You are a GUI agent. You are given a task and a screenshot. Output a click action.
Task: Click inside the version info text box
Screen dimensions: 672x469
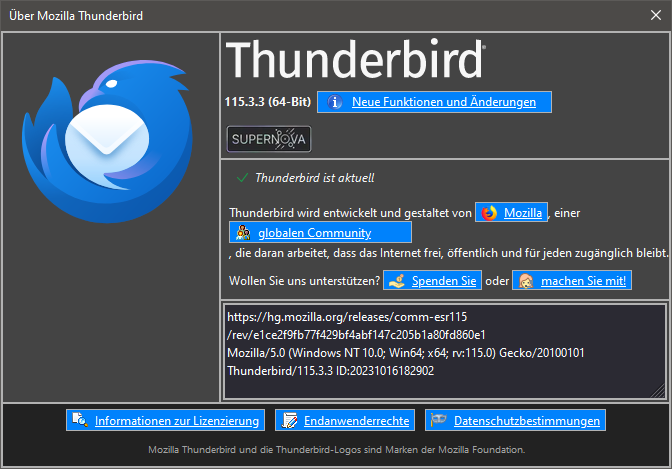pyautogui.click(x=445, y=352)
